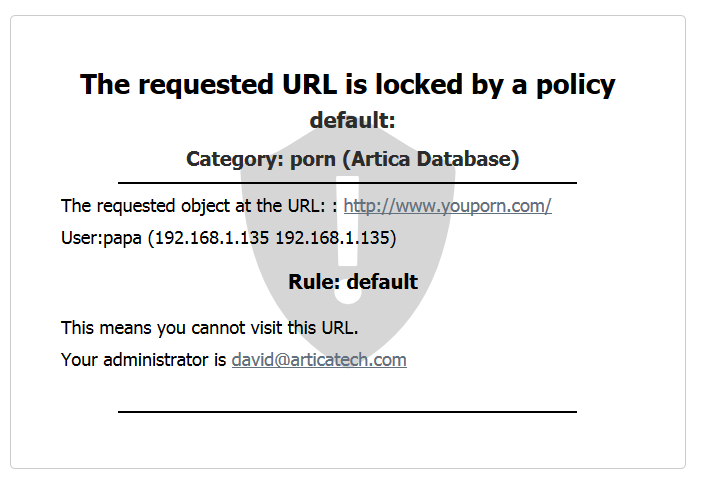Click the 'Rule: default' heading
The width and height of the screenshot is (703, 483).
[353, 282]
